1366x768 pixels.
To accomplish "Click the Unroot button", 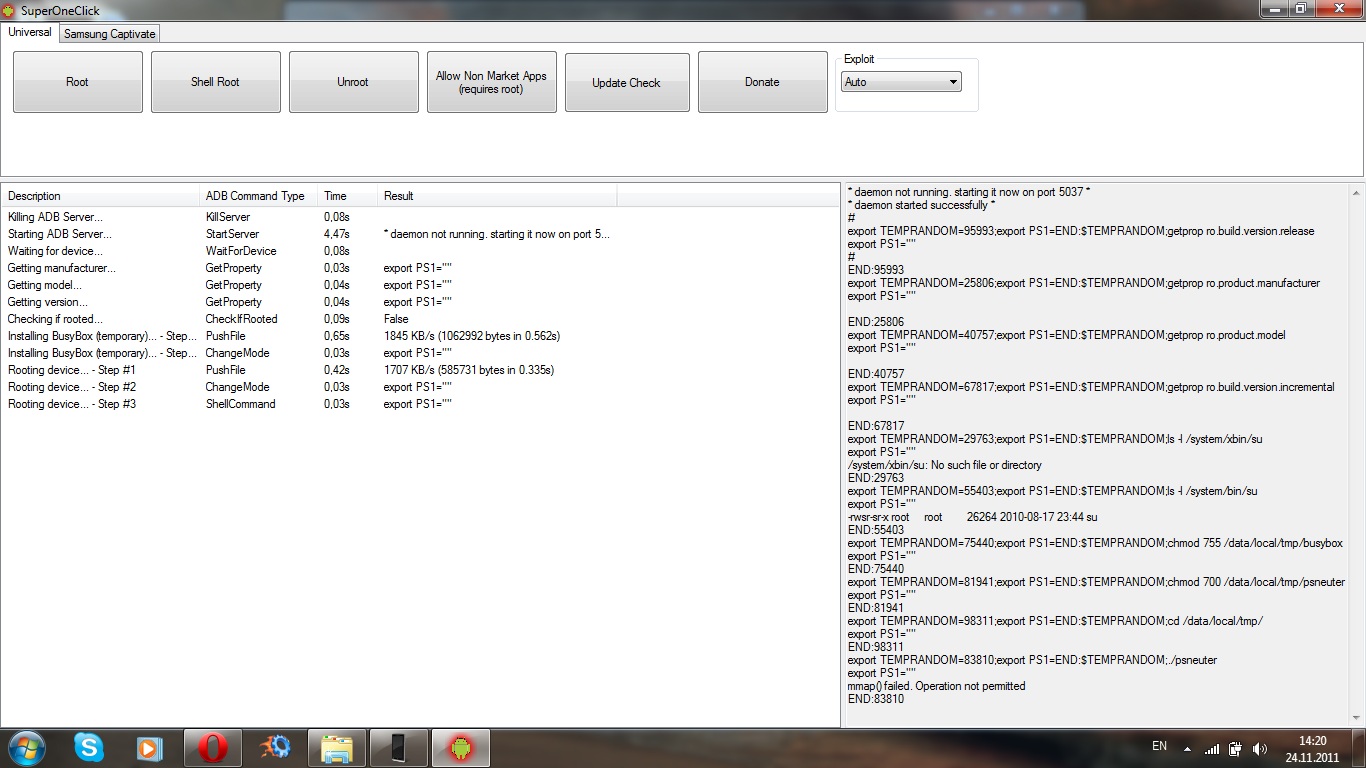I will 353,82.
